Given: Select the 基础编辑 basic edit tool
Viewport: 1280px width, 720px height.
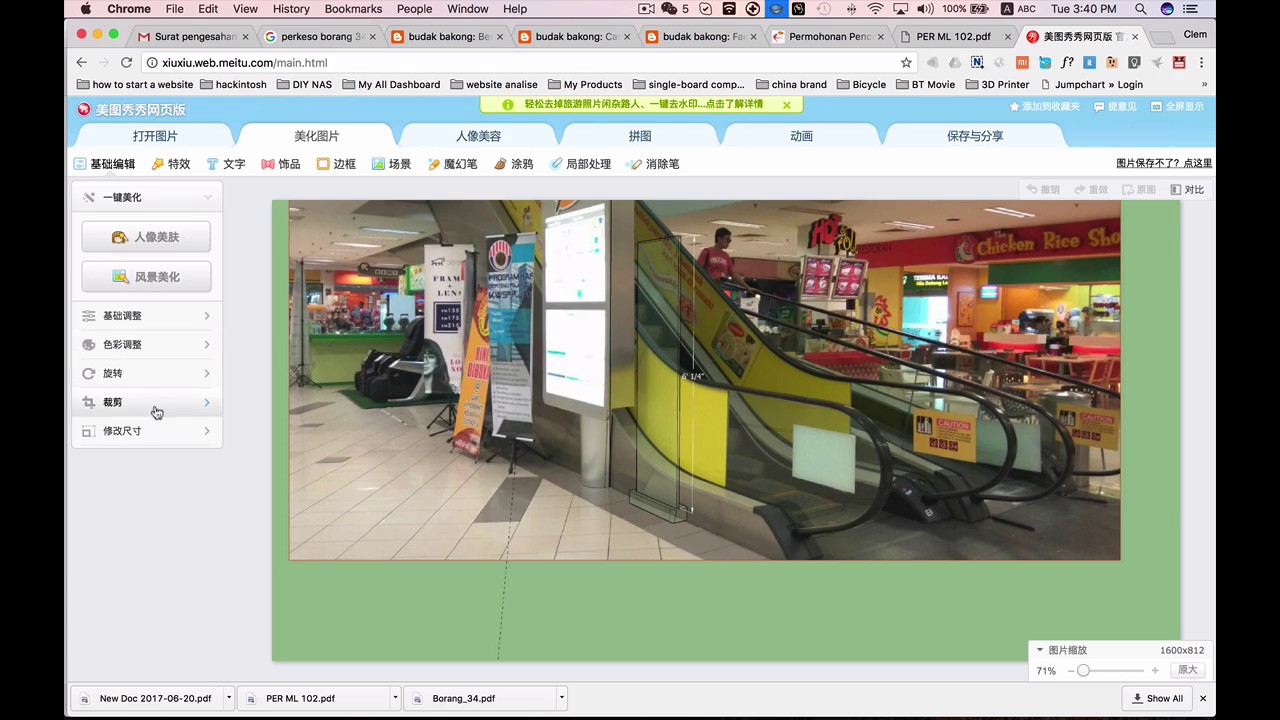Looking at the screenshot, I should 104,164.
